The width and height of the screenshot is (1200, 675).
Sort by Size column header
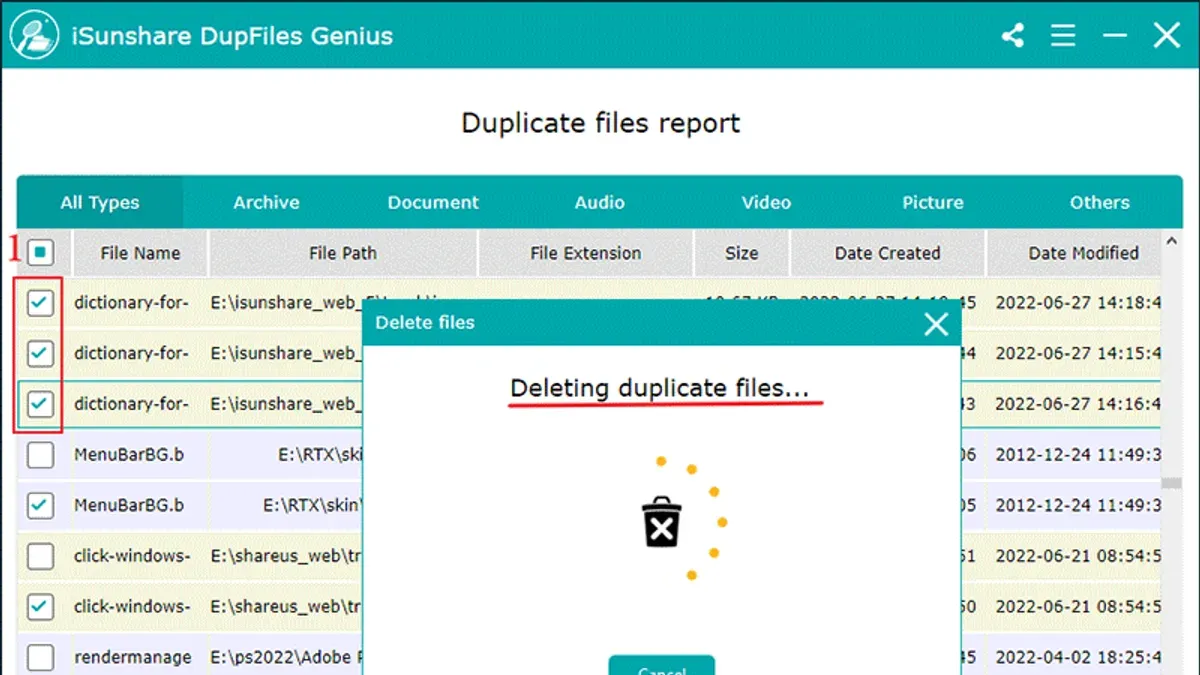click(742, 253)
